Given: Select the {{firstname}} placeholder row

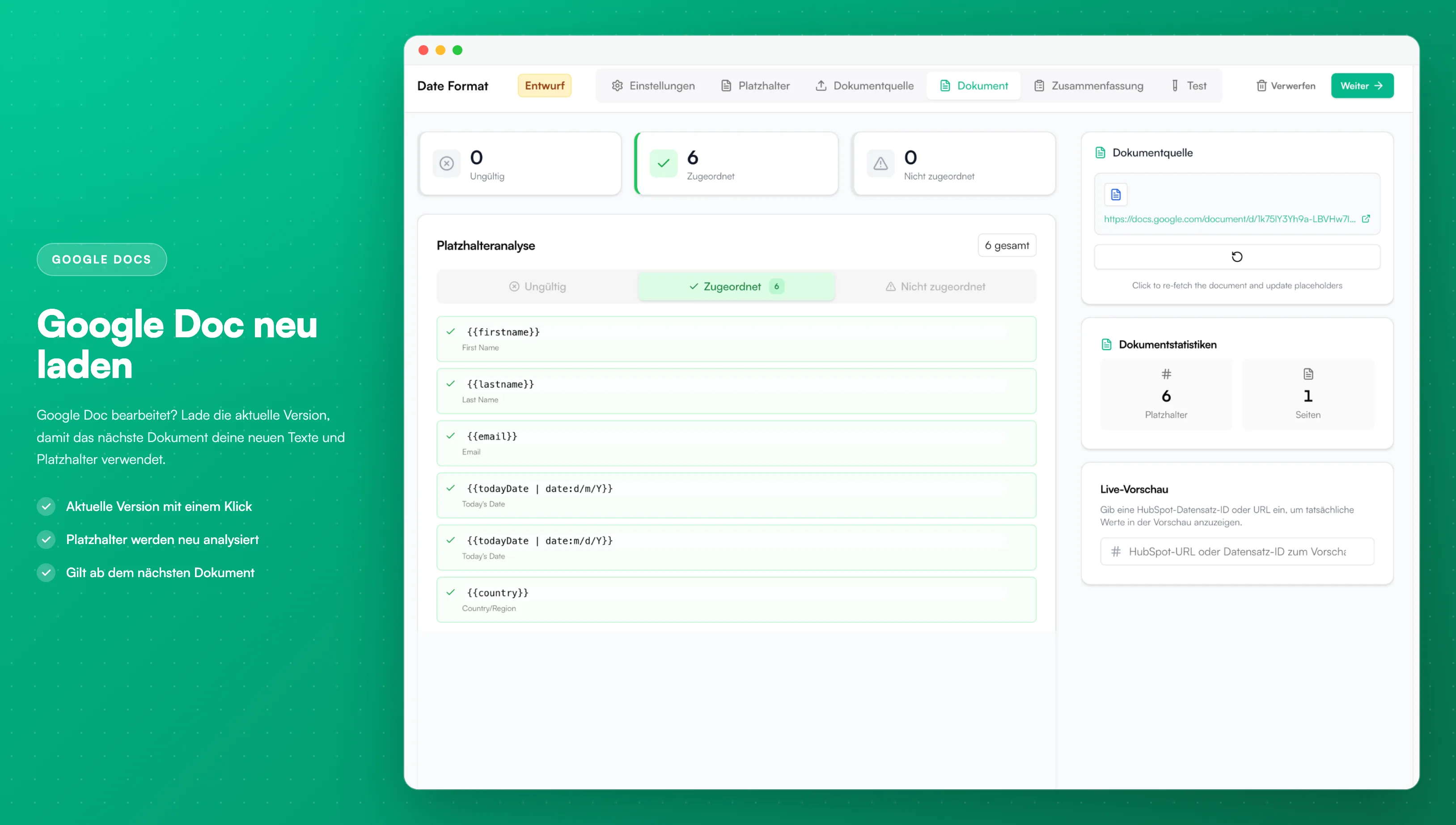Looking at the screenshot, I should (x=736, y=339).
